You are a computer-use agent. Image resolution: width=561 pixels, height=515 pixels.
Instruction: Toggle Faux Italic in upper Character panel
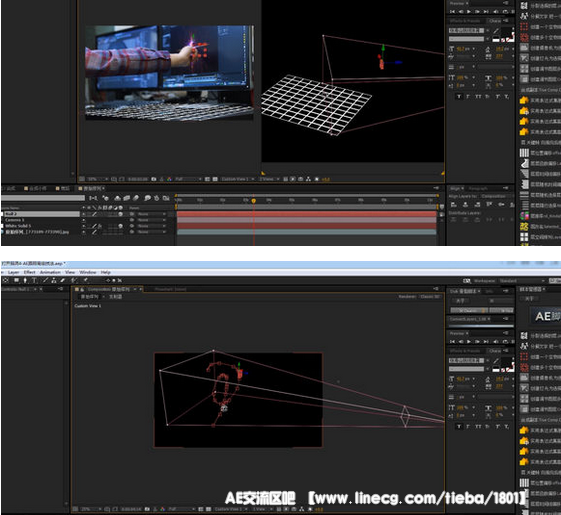point(468,97)
